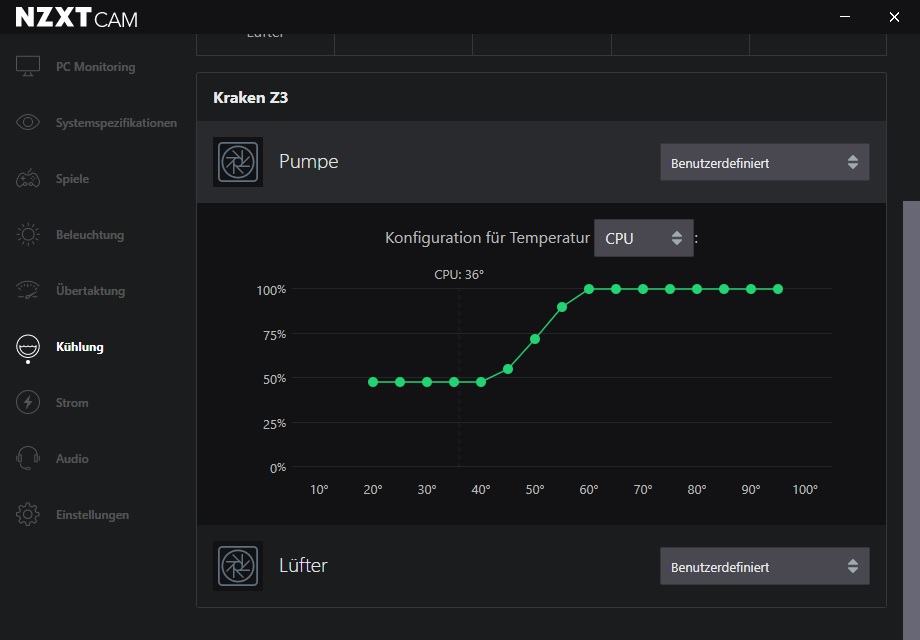
Task: Click the 25% axis label
Action: point(274,424)
